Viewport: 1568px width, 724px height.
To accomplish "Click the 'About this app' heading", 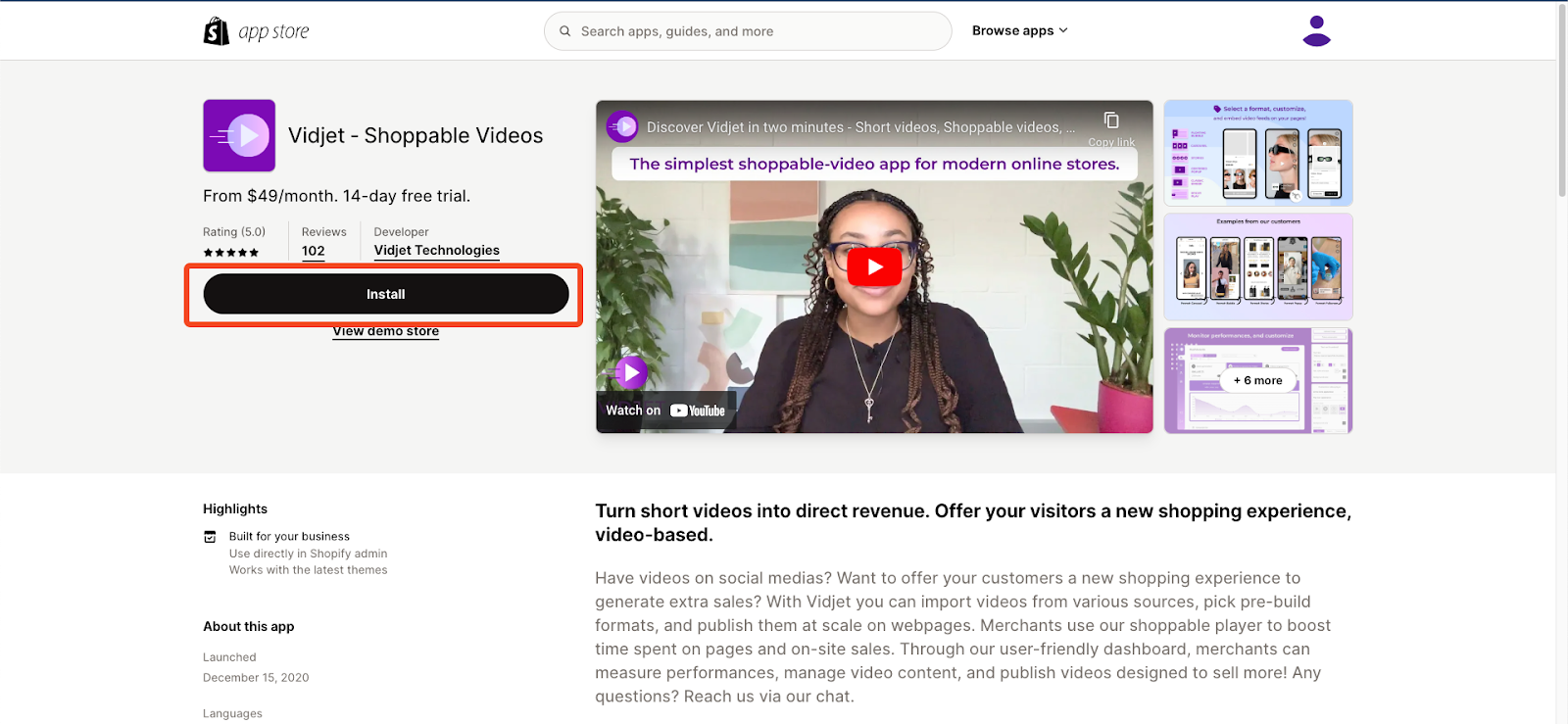I will pyautogui.click(x=249, y=626).
